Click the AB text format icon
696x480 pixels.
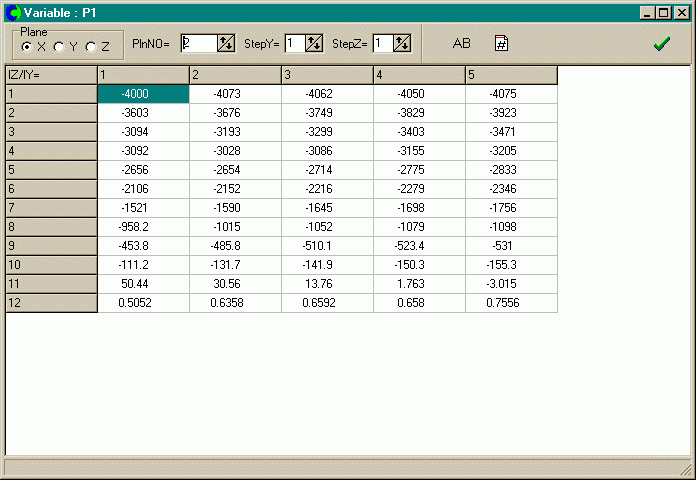coord(461,43)
